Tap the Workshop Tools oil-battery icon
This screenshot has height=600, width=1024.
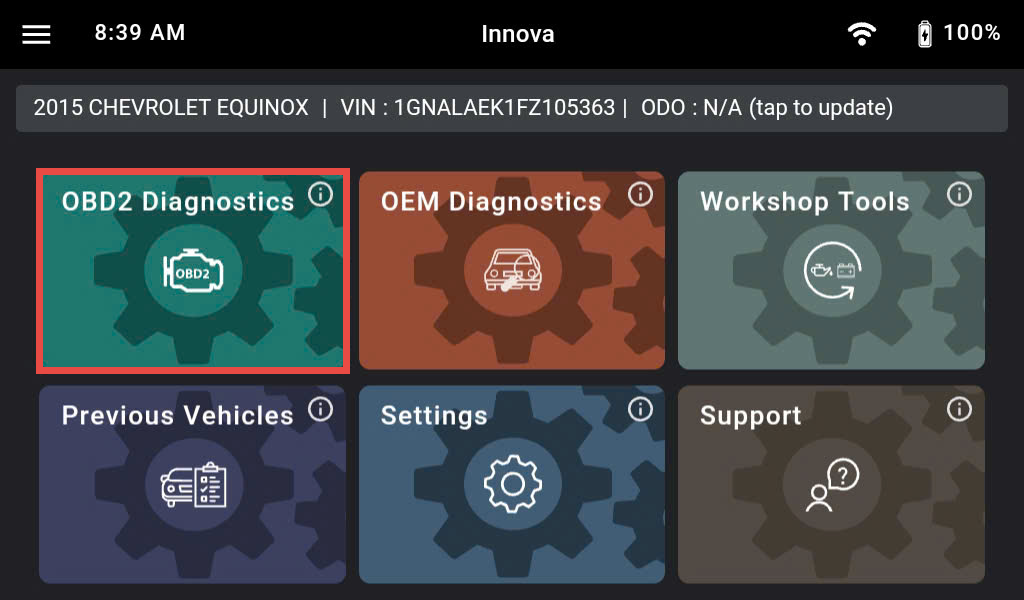[x=833, y=271]
